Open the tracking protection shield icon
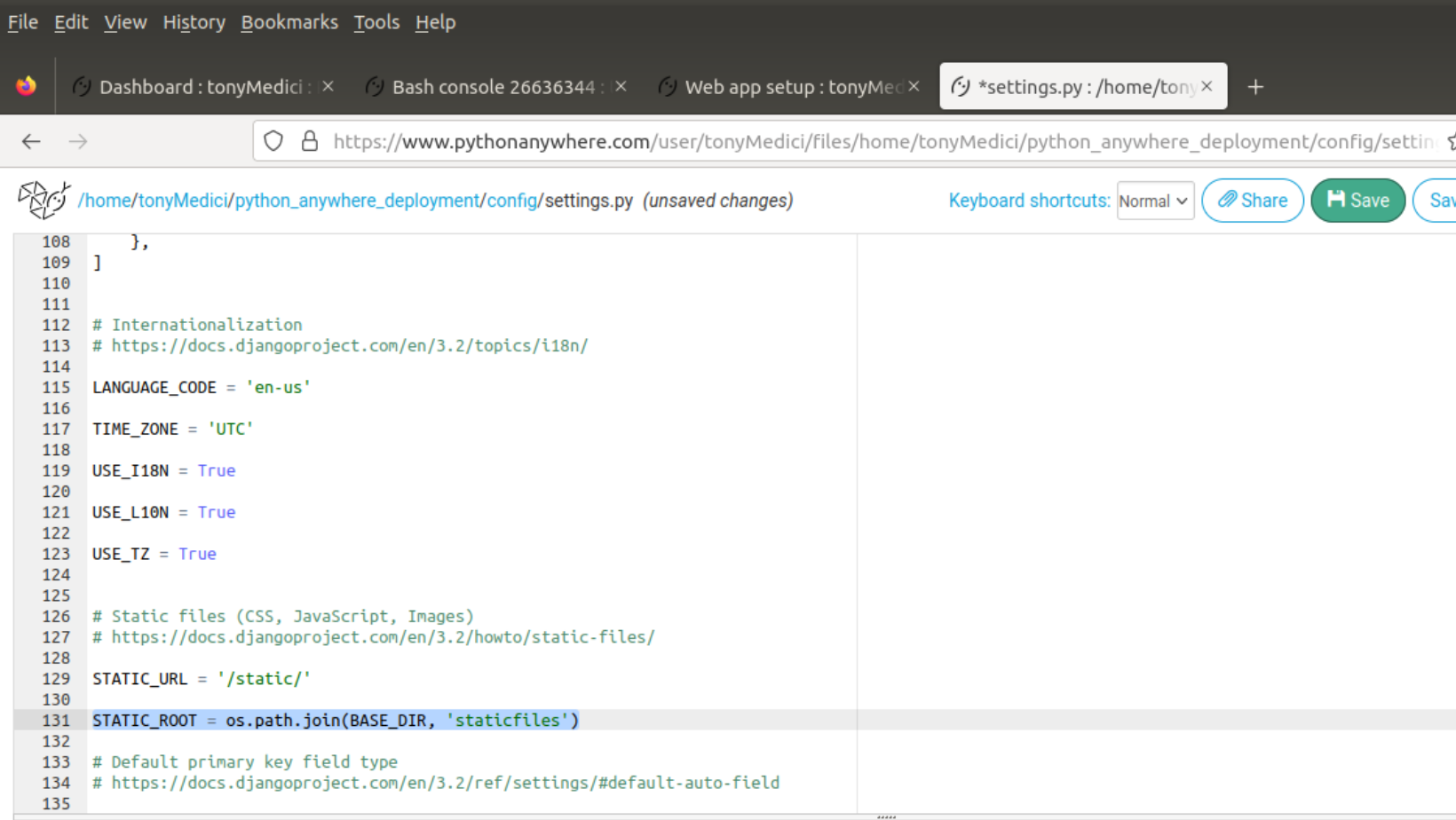Screen dimensions: 1456x820 [x=273, y=141]
